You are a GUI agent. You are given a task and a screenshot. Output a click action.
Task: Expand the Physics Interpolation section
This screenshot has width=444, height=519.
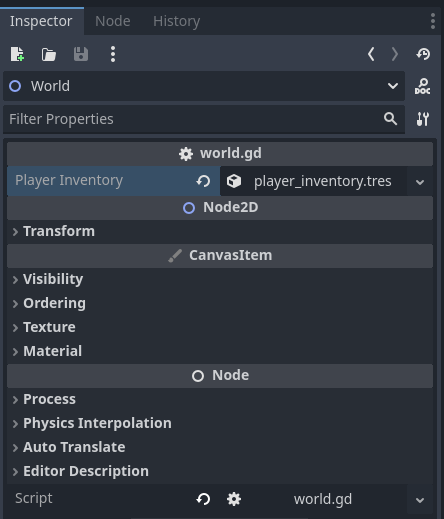pyautogui.click(x=220, y=423)
